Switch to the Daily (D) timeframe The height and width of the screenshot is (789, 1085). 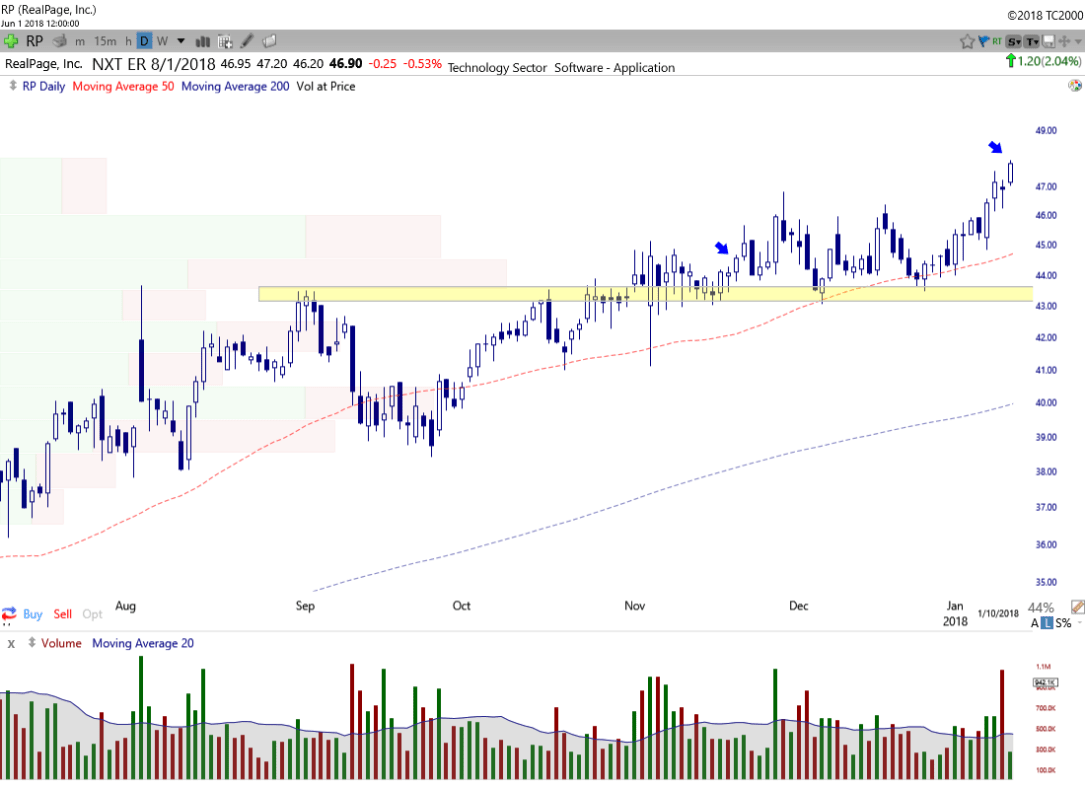pos(144,41)
